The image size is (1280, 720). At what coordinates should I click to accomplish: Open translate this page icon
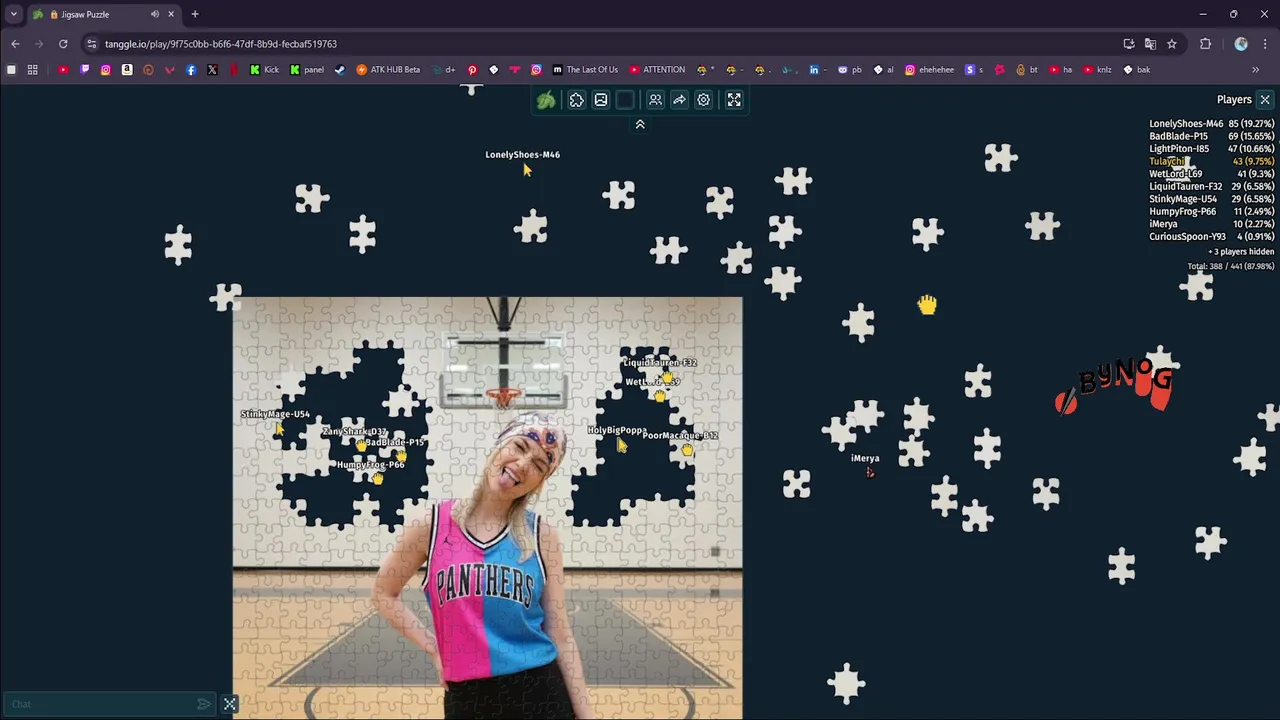tap(1150, 44)
